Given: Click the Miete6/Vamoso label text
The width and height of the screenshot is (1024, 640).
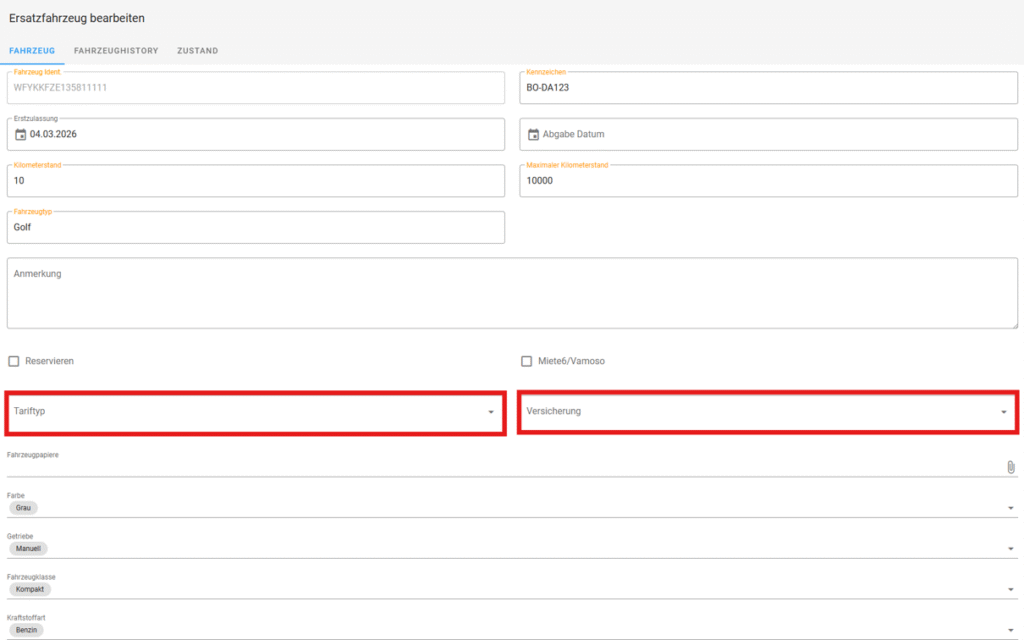Looking at the screenshot, I should tap(571, 361).
